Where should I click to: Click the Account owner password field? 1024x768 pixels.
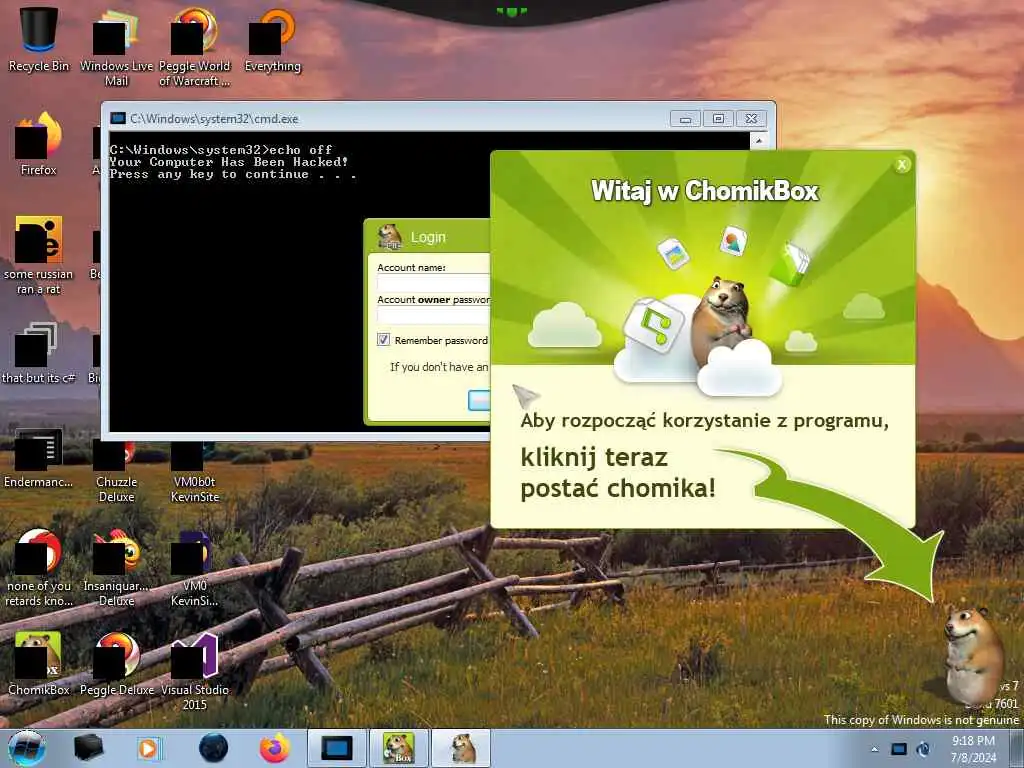[x=434, y=315]
